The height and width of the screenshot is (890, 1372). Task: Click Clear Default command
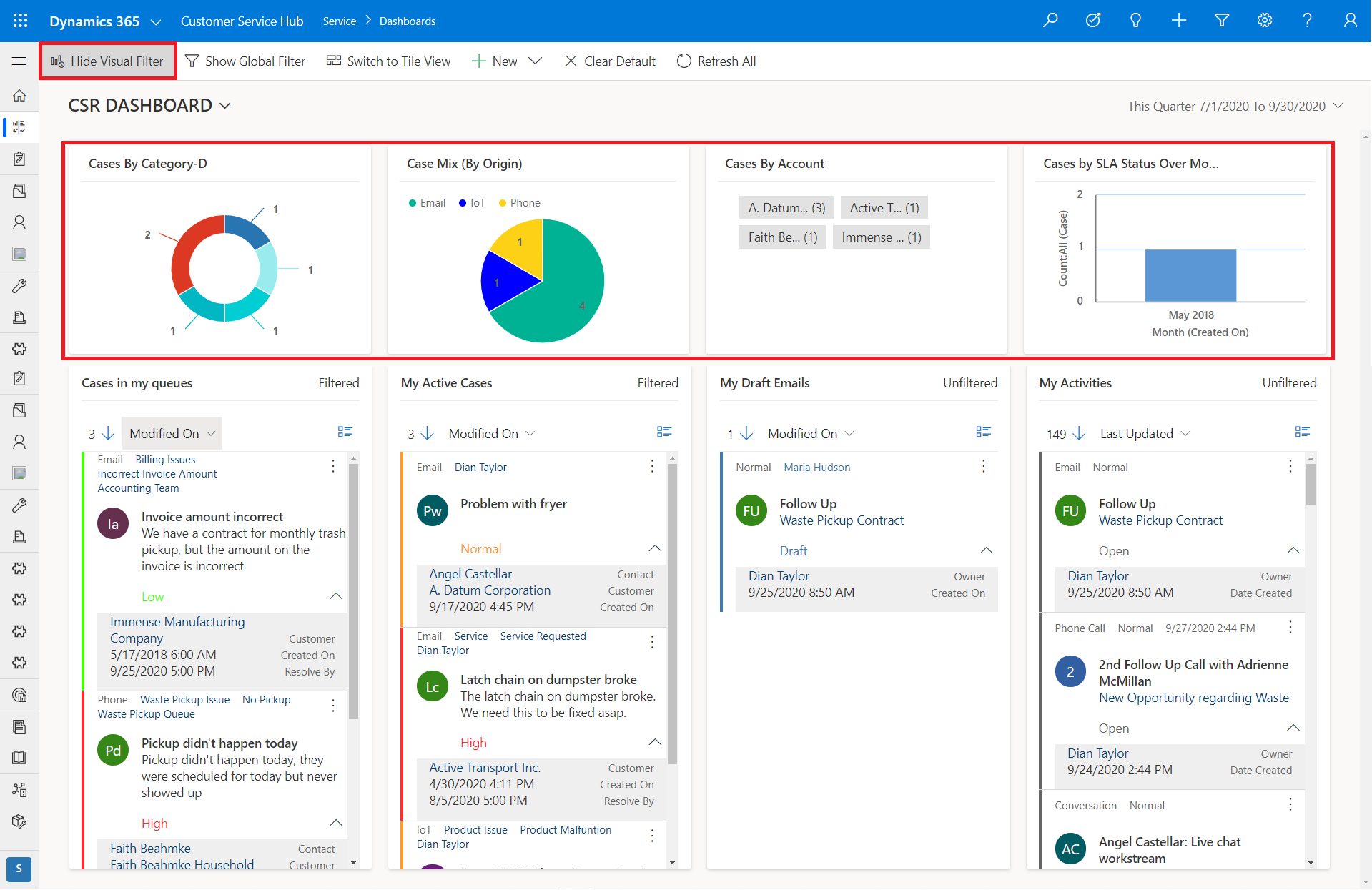tap(610, 61)
